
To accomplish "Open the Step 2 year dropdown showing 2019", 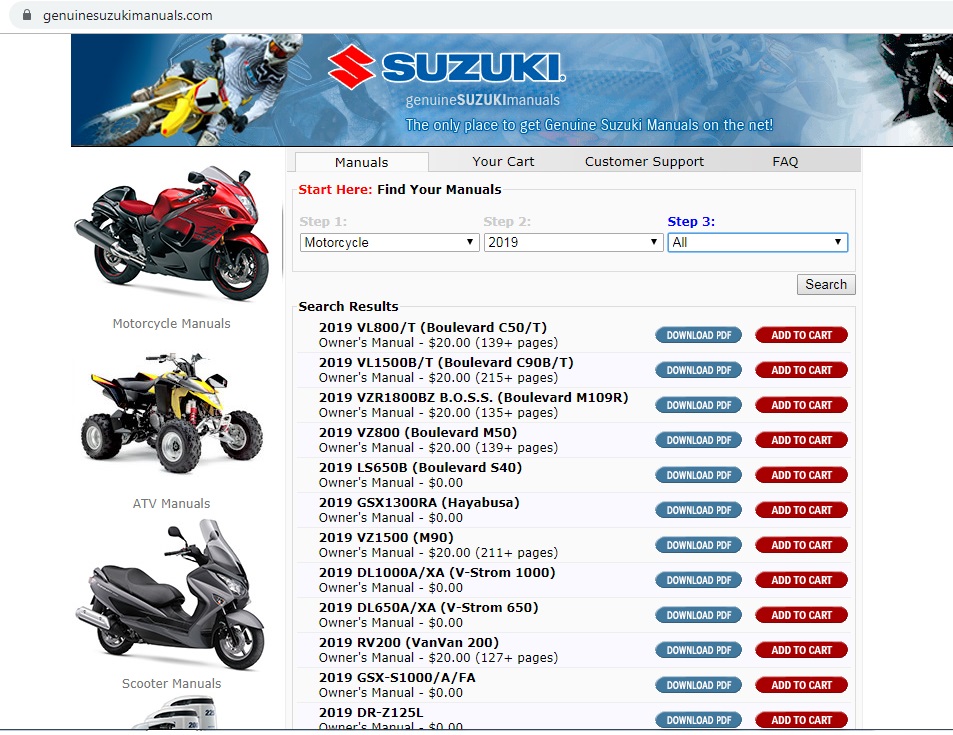I will [x=573, y=243].
